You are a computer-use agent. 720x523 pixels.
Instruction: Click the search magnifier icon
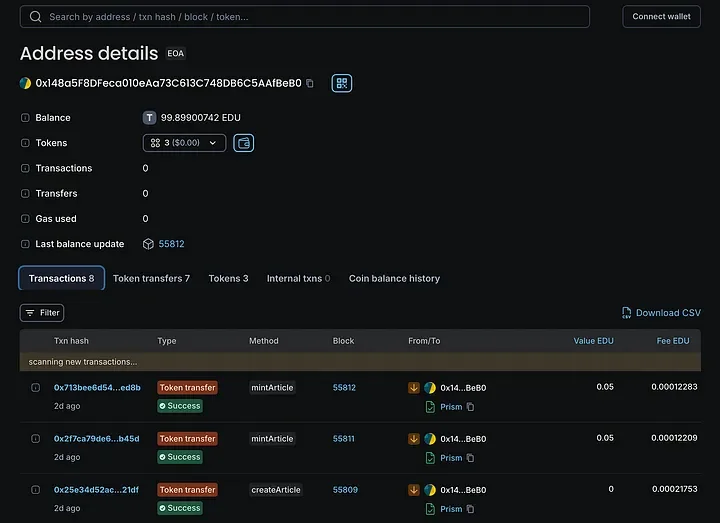[35, 17]
